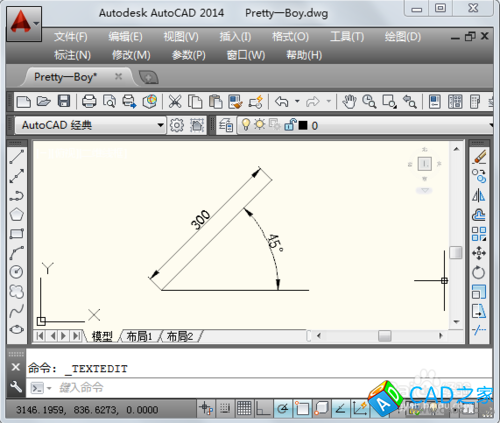Expand the Undo history dropdown arrow
The image size is (500, 423).
tap(297, 101)
